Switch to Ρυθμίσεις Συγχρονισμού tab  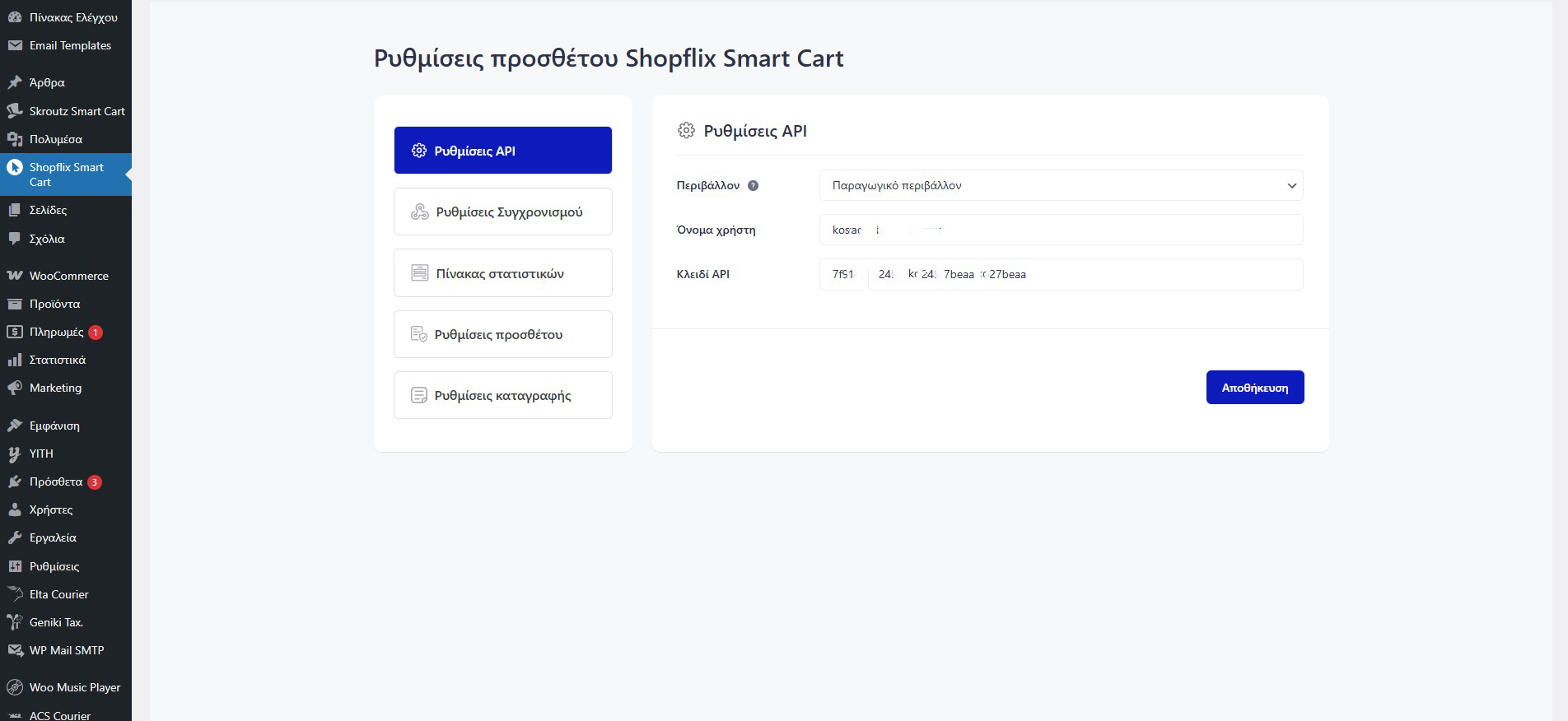click(x=502, y=212)
